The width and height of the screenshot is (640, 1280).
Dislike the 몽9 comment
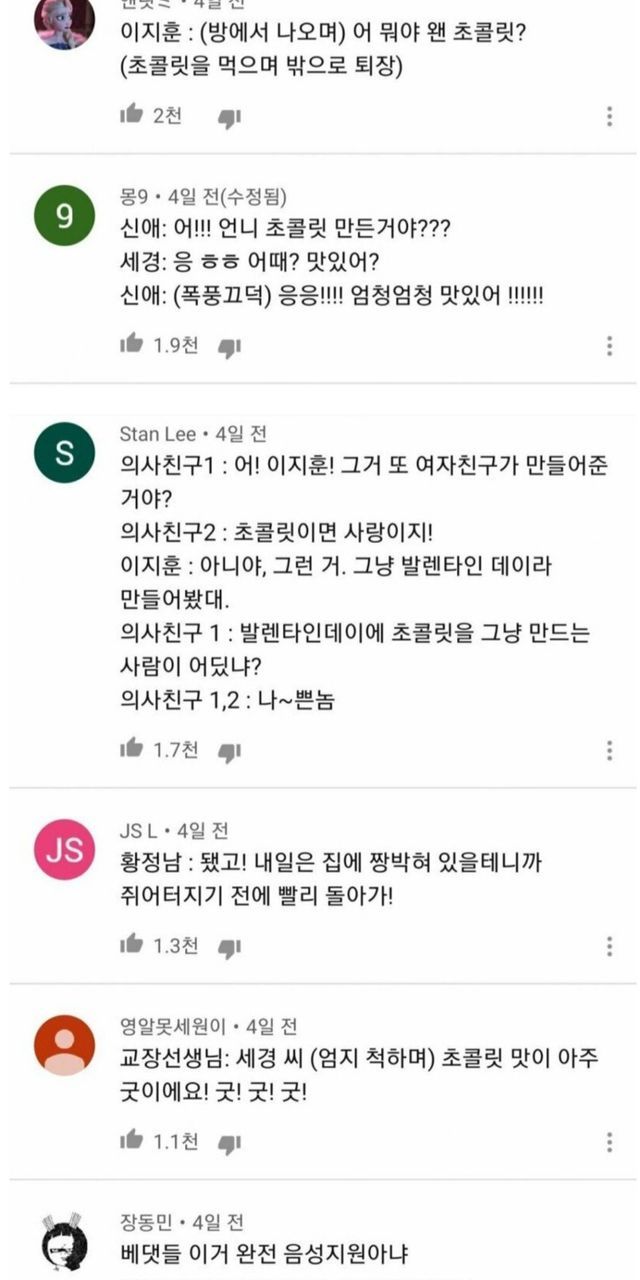230,347
